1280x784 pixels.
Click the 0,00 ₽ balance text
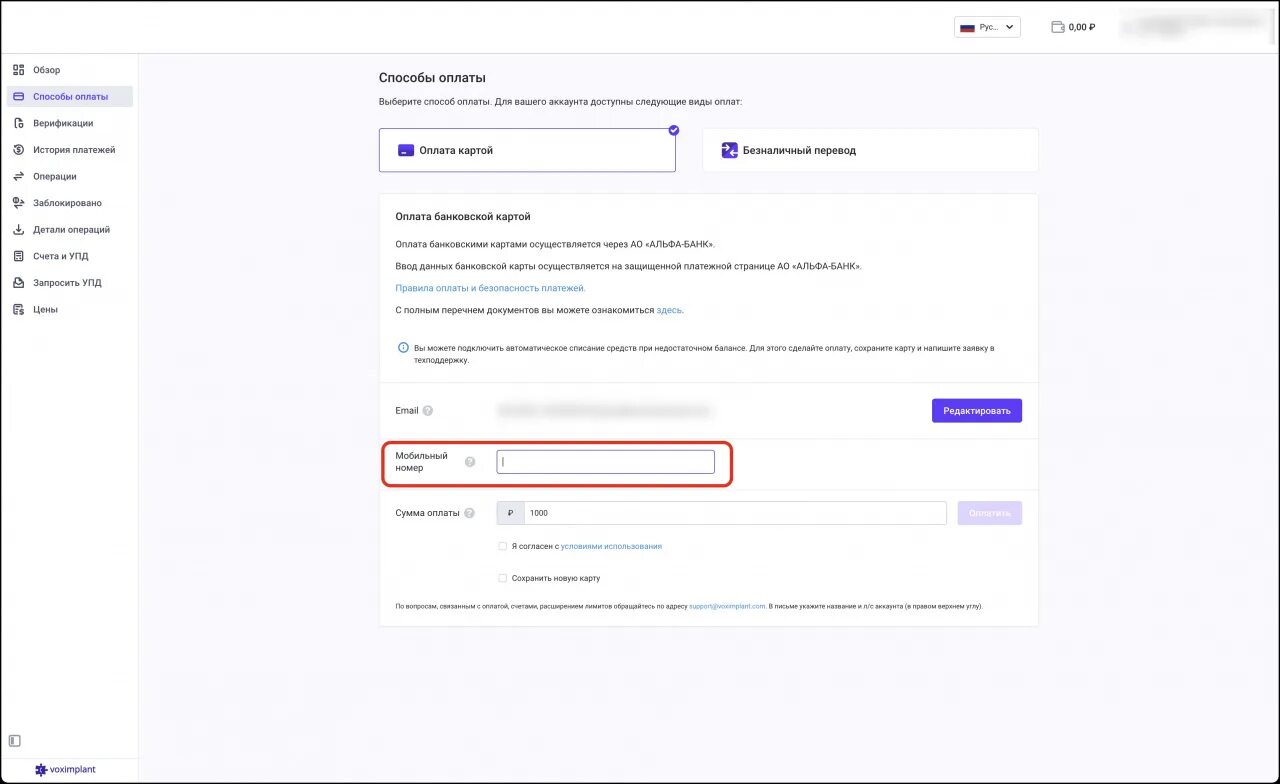(x=1082, y=27)
